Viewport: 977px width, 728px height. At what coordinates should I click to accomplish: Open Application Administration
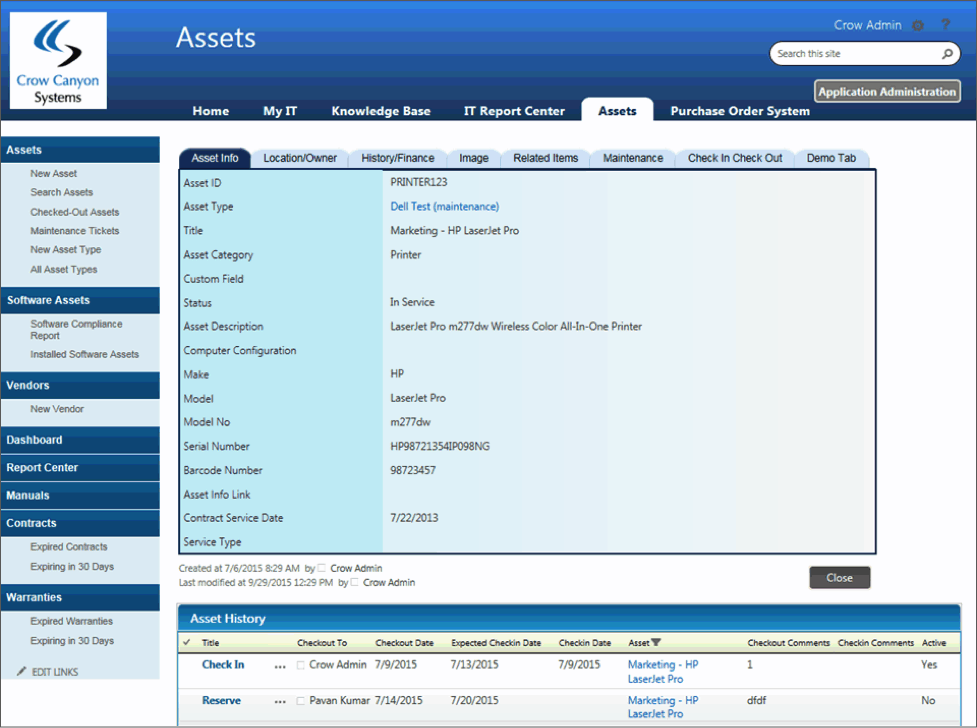coord(887,92)
